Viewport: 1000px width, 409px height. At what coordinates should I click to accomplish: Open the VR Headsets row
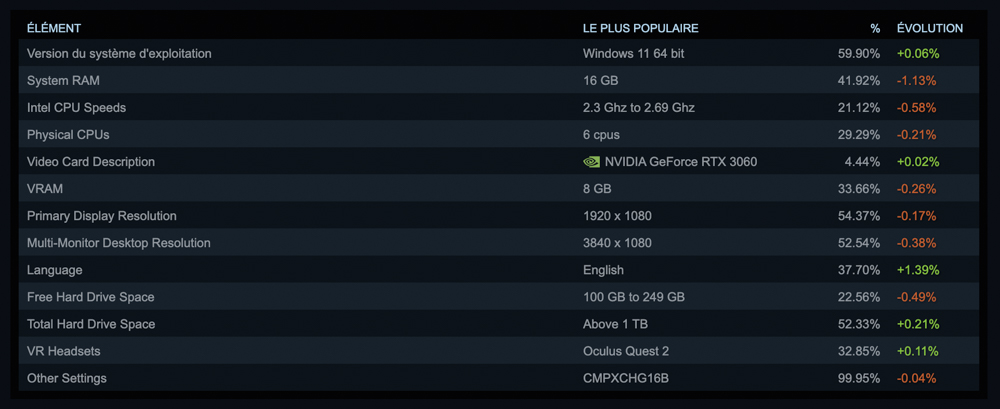click(x=499, y=351)
